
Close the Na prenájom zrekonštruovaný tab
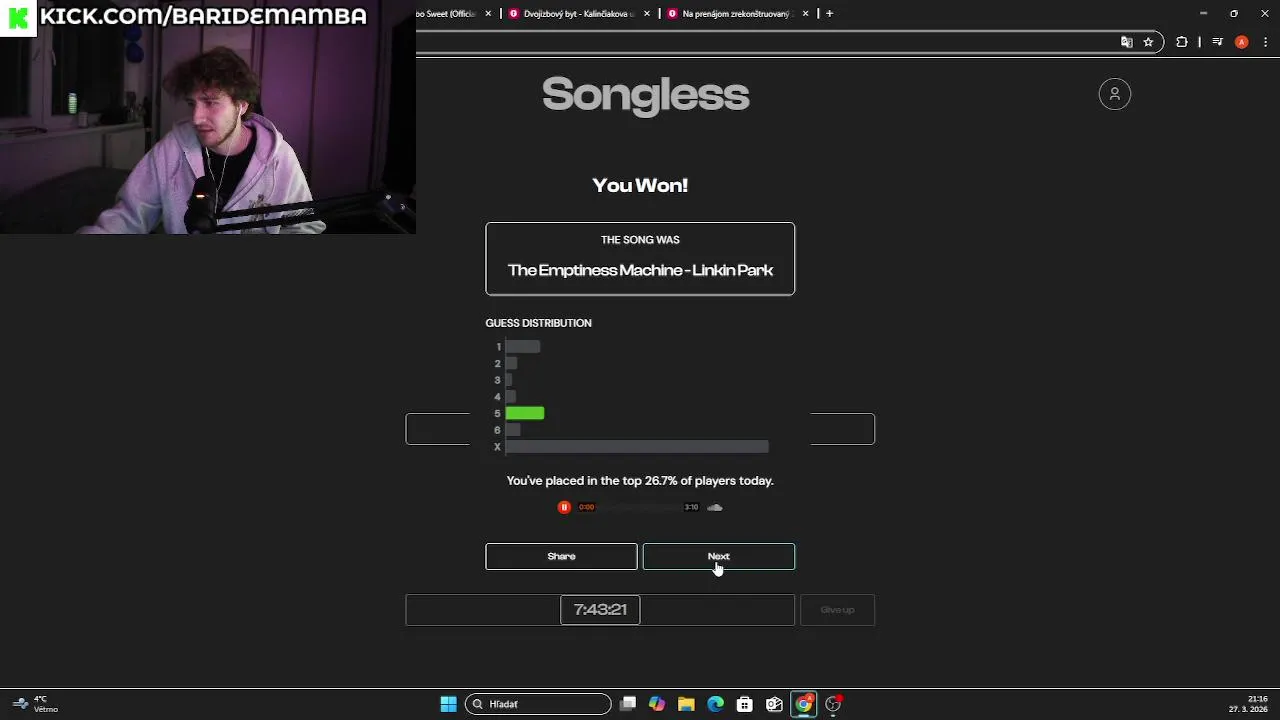pos(805,14)
